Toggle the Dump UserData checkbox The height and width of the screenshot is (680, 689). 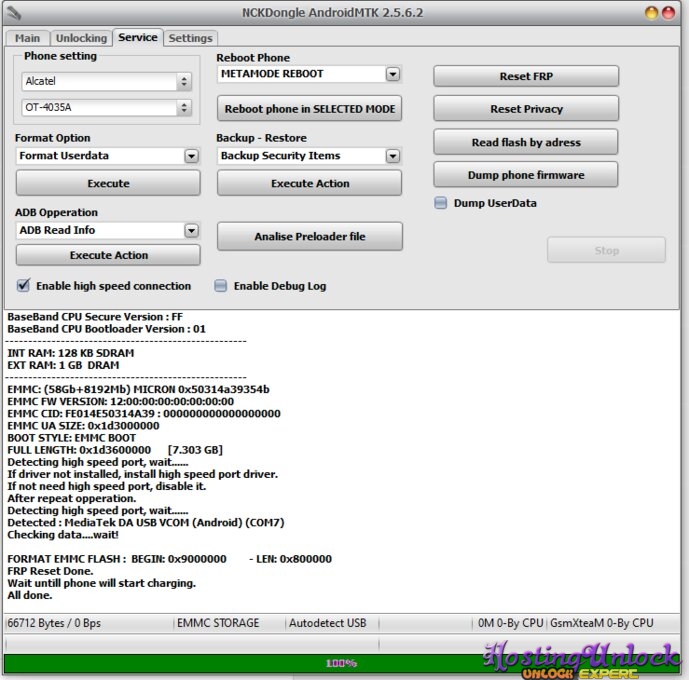click(440, 203)
